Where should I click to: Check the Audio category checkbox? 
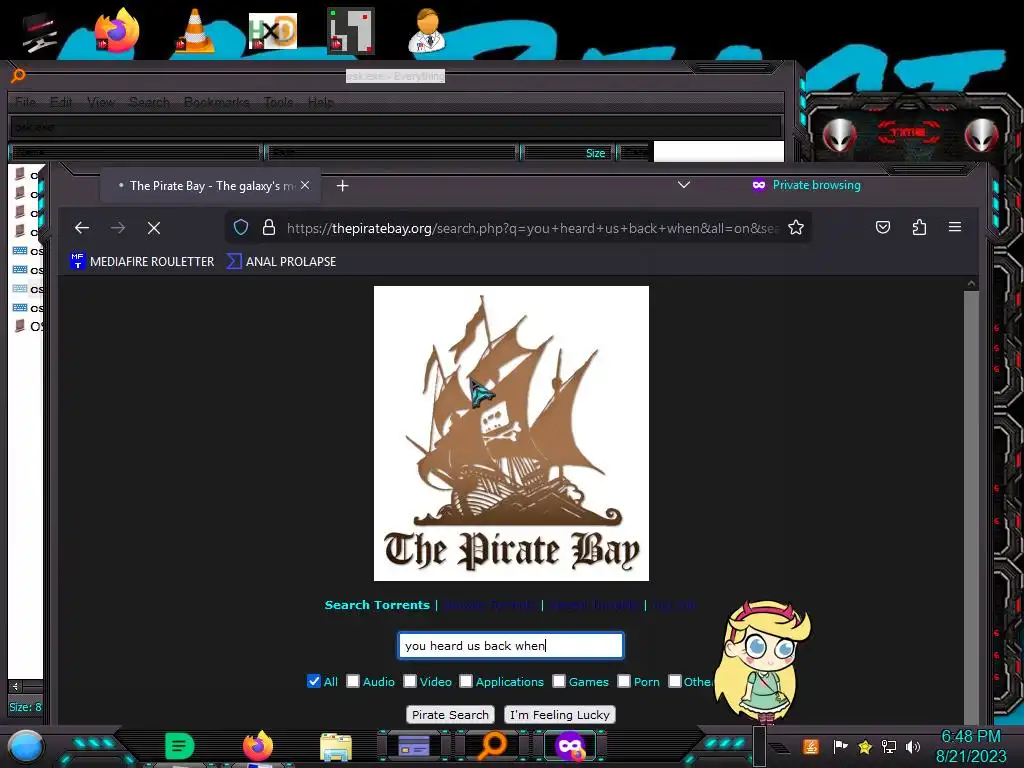353,681
